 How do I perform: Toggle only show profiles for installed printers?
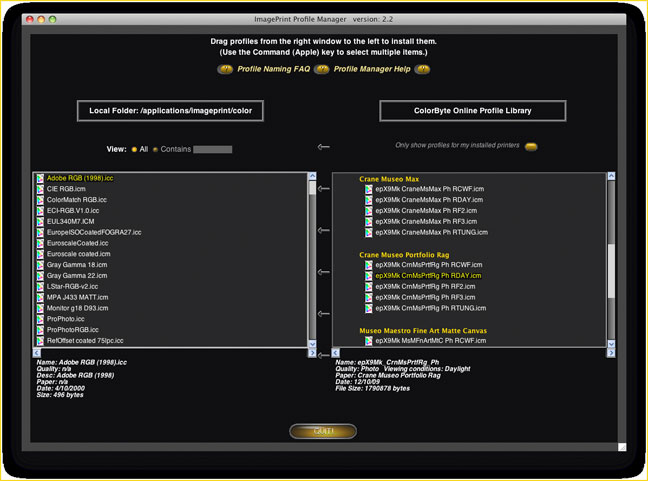[x=531, y=146]
